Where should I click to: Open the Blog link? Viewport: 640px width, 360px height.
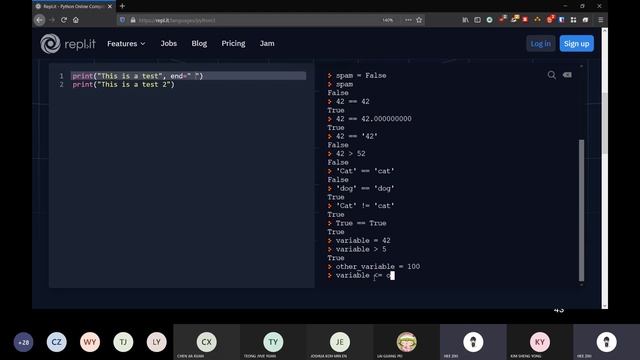pos(199,43)
